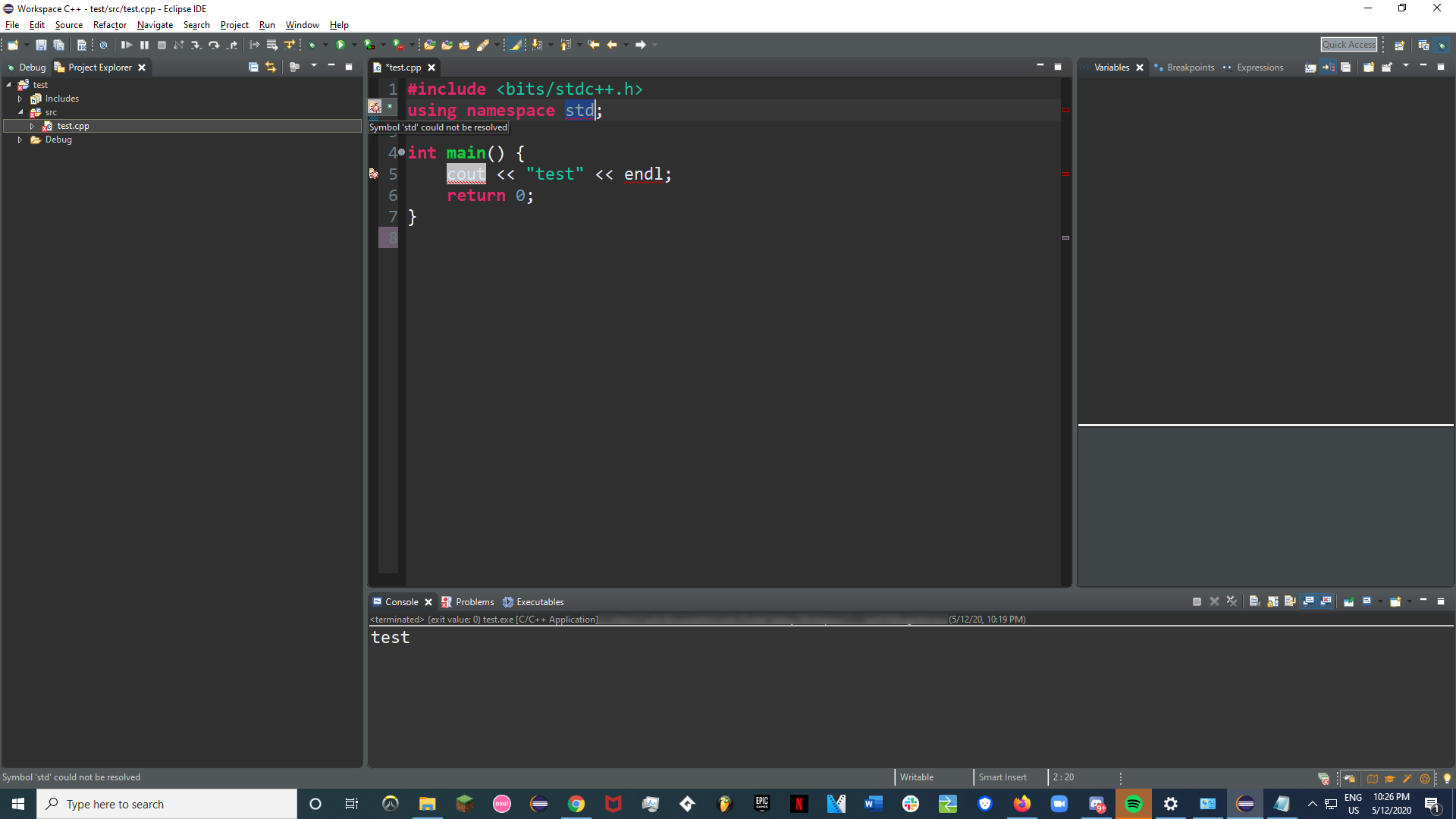Clear the console with Clear Console icon
This screenshot has height=819, width=1456.
pyautogui.click(x=1255, y=601)
